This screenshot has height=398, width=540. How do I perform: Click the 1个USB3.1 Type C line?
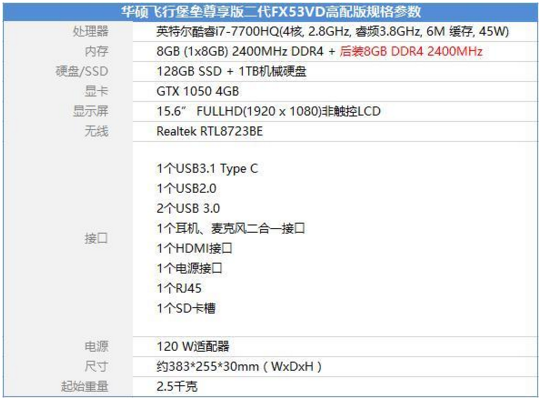pos(207,169)
